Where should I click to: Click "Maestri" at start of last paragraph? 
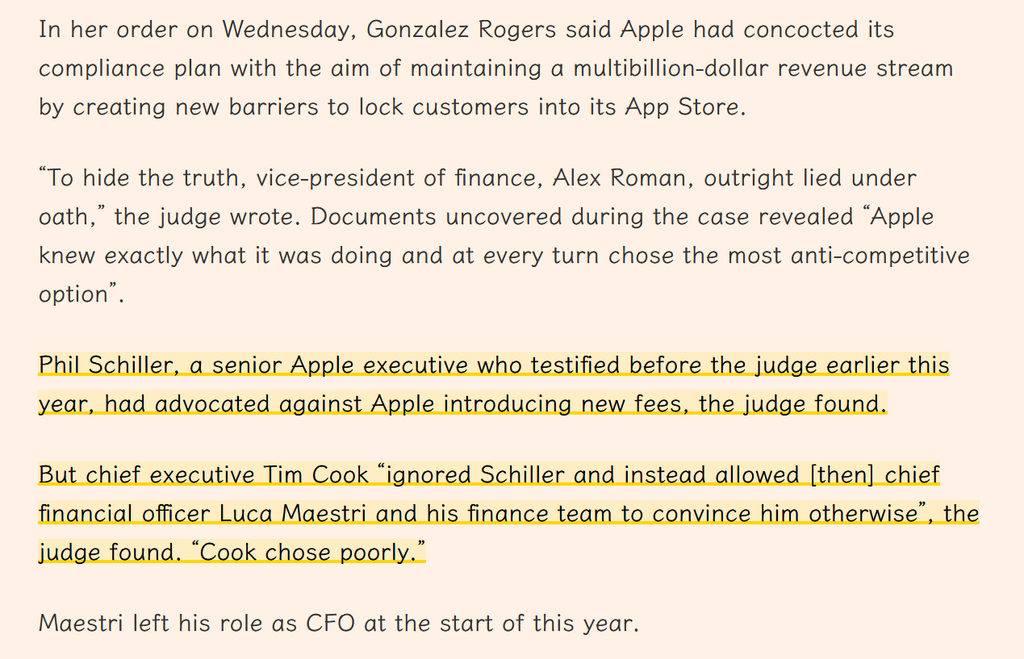(81, 622)
